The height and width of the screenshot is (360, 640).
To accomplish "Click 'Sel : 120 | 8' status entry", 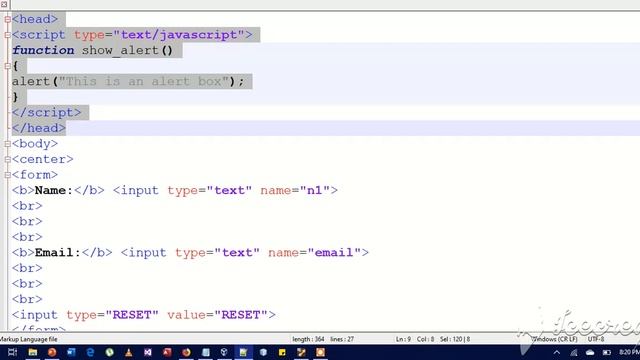I will click(x=455, y=339).
